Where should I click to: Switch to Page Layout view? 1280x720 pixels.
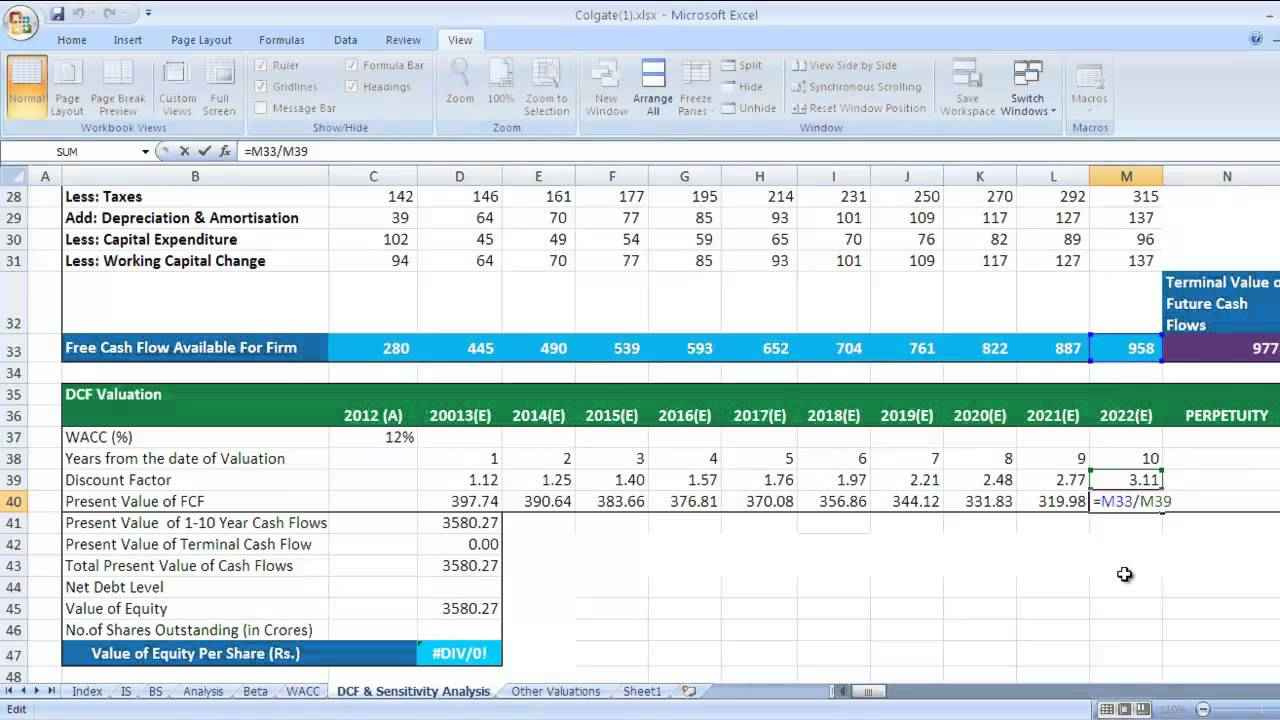click(x=67, y=88)
